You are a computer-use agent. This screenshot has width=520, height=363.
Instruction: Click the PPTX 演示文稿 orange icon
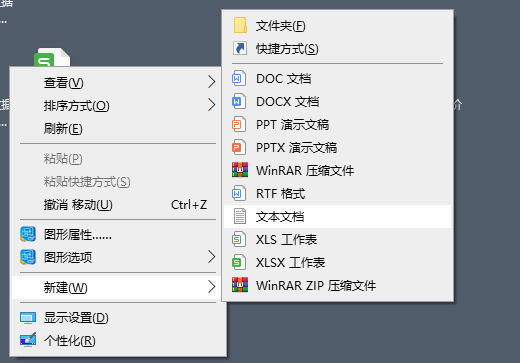click(x=239, y=147)
